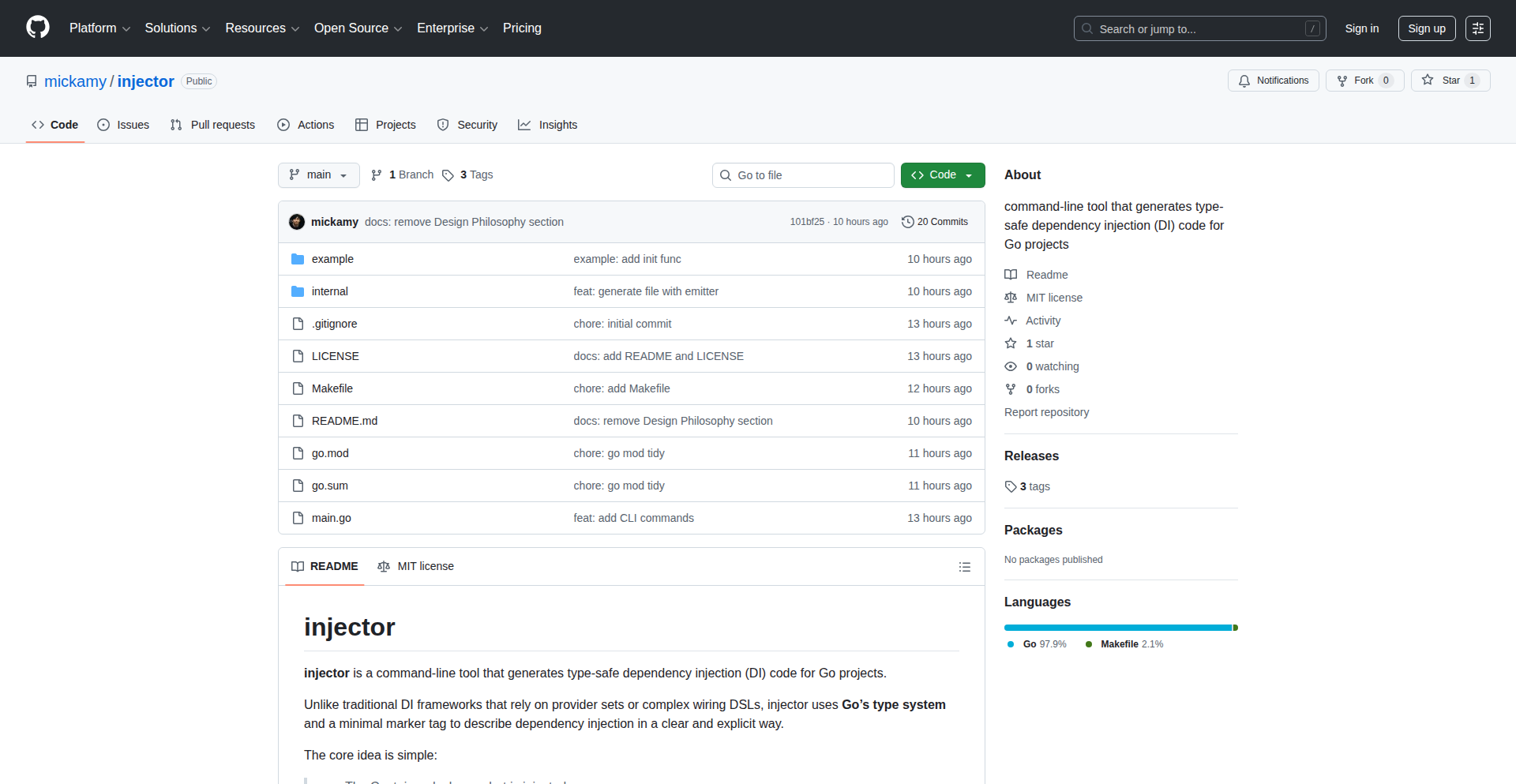1516x784 pixels.
Task: Expand the Open Source menu
Action: tap(358, 28)
